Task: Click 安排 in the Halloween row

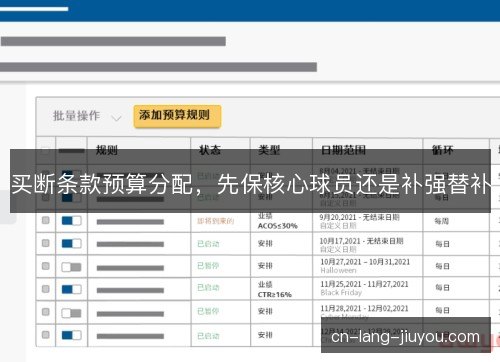Action: (x=265, y=266)
